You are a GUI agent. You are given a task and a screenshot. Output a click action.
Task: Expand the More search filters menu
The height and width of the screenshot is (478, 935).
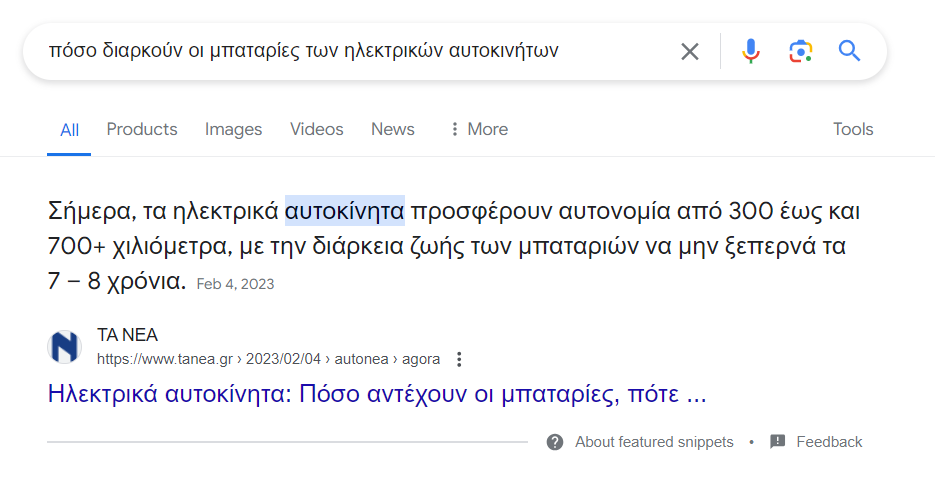click(x=478, y=129)
